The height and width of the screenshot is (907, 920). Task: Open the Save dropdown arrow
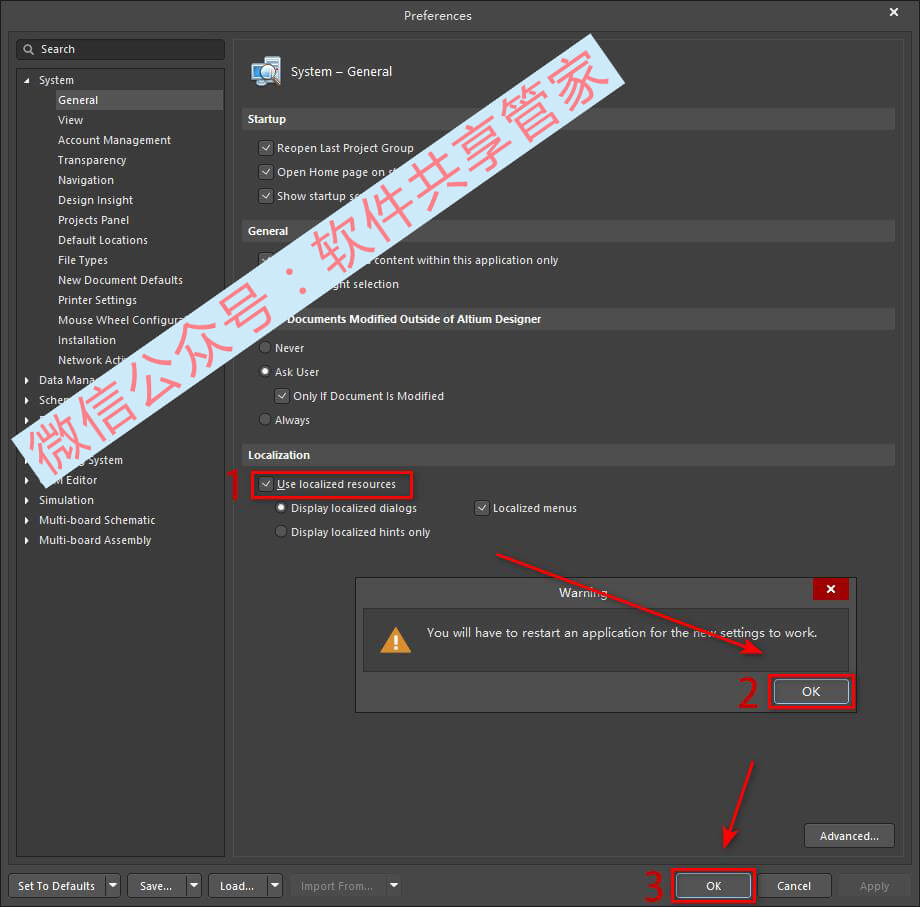(x=194, y=885)
